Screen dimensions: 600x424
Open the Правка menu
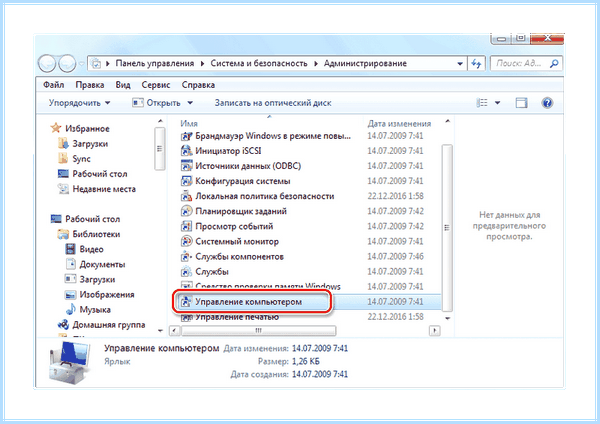(x=90, y=85)
